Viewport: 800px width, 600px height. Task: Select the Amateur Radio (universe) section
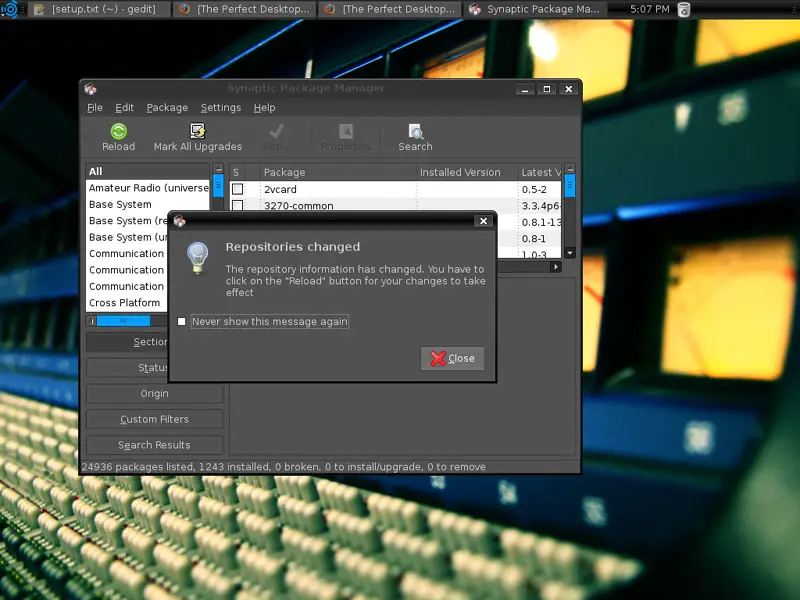coord(148,188)
